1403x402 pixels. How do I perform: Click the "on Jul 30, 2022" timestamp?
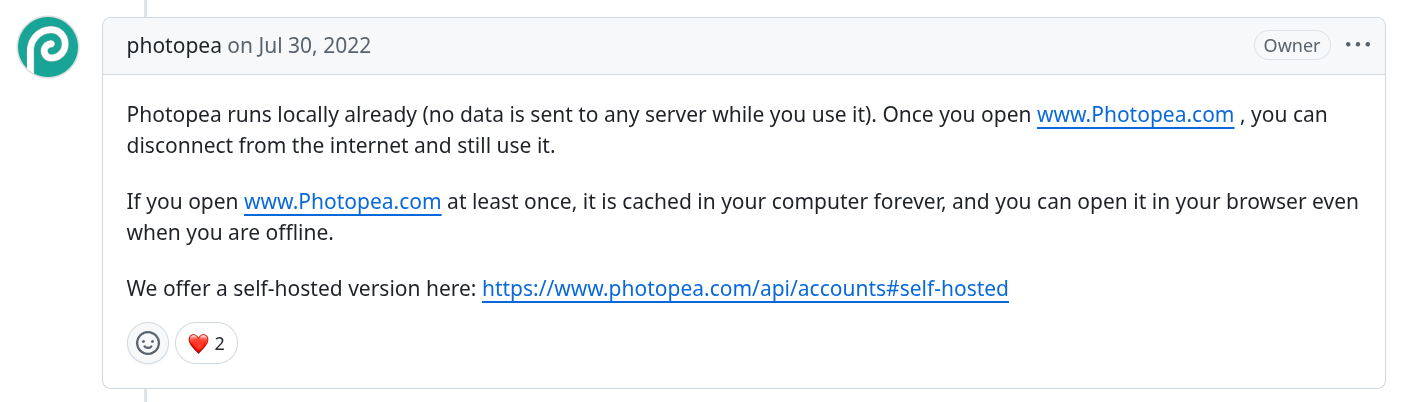click(299, 46)
